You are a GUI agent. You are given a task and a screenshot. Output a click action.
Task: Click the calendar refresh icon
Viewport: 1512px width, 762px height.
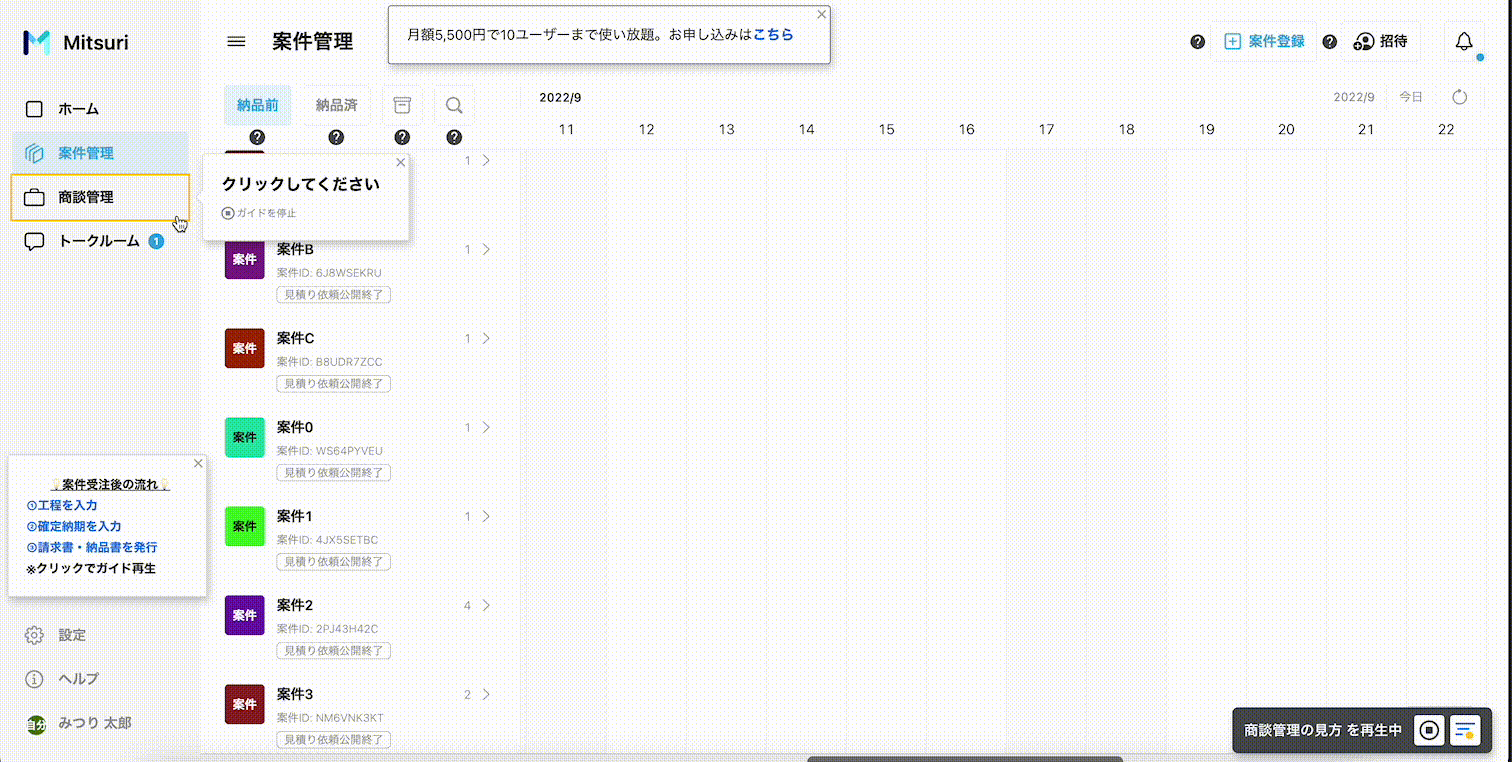pyautogui.click(x=1459, y=97)
